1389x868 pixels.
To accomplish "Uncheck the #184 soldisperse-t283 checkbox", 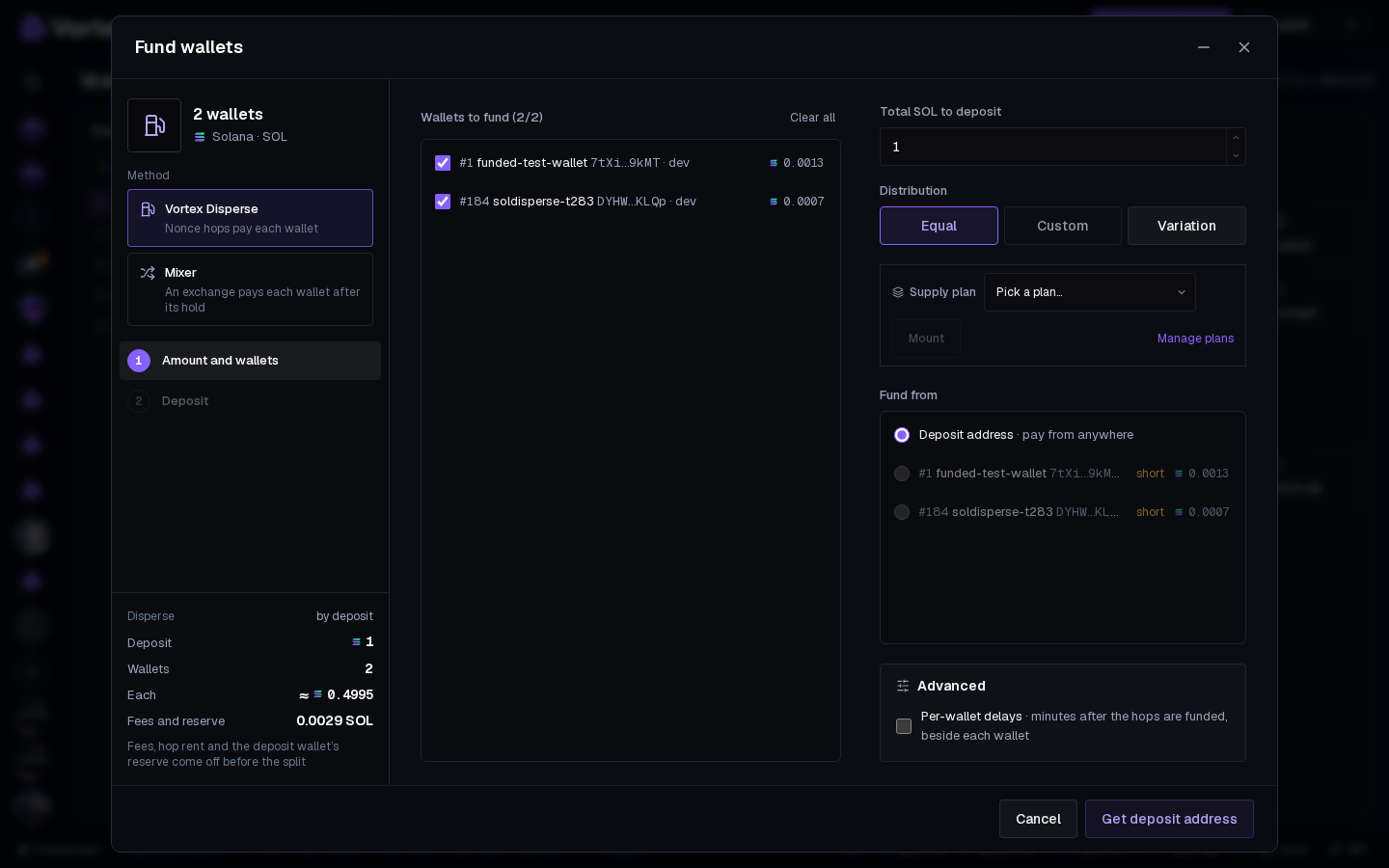I will [x=443, y=202].
